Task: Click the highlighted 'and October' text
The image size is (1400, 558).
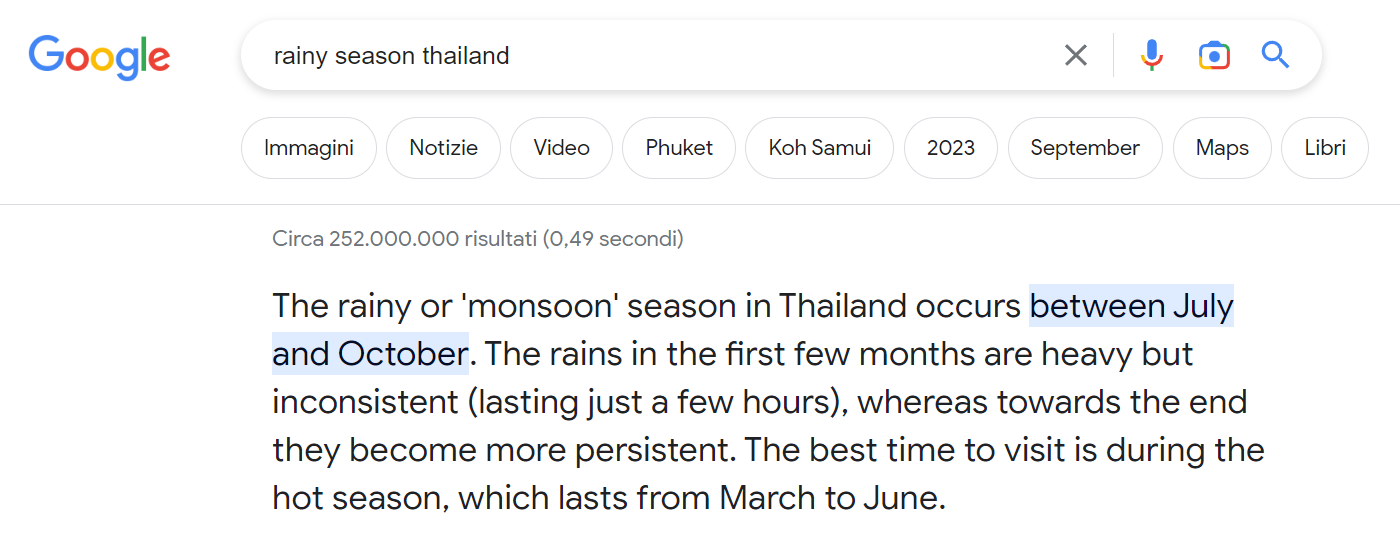Action: coord(370,353)
